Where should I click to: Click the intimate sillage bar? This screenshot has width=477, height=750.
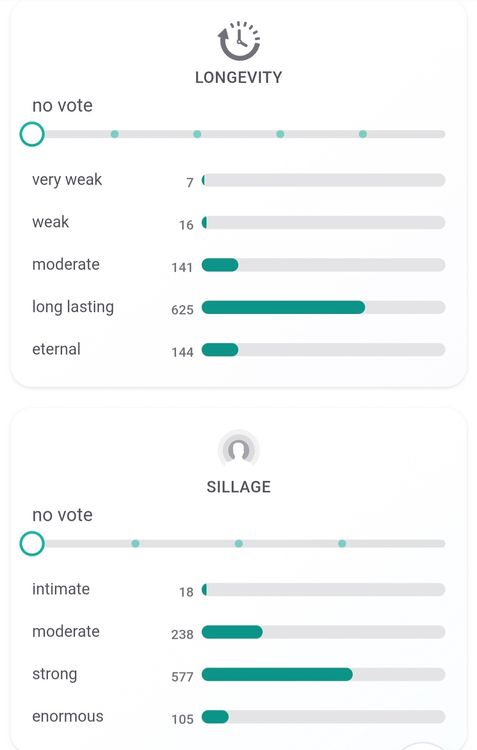tap(323, 589)
